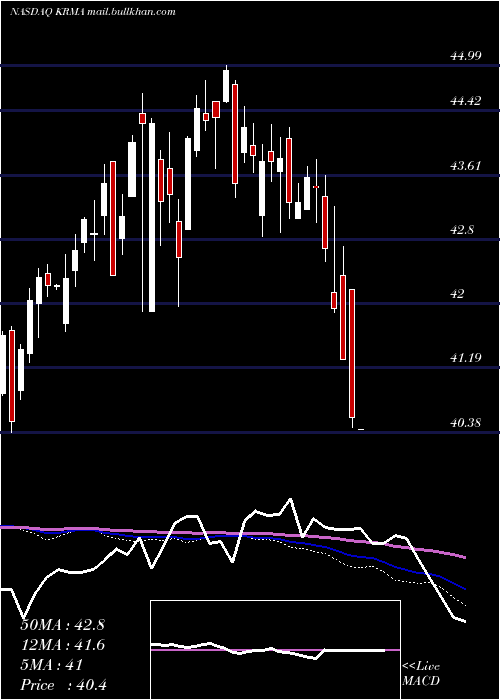Image resolution: width=500 pixels, height=700 pixels.
Task: Click the 5MA : 41 readout
Action: (x=52, y=665)
